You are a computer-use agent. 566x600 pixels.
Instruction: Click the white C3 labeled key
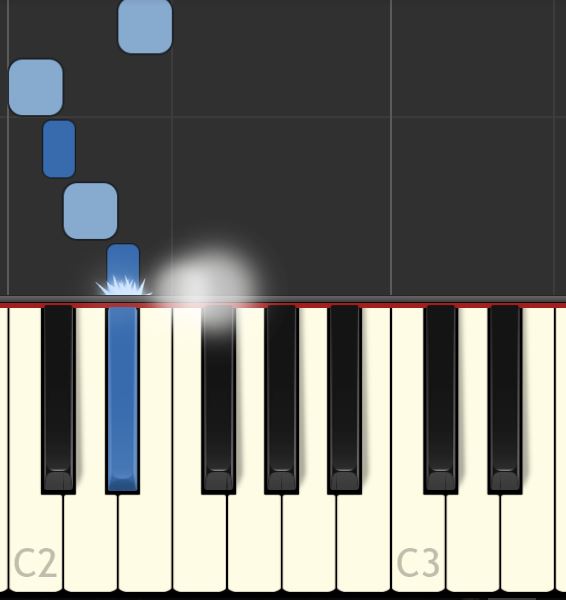418,543
